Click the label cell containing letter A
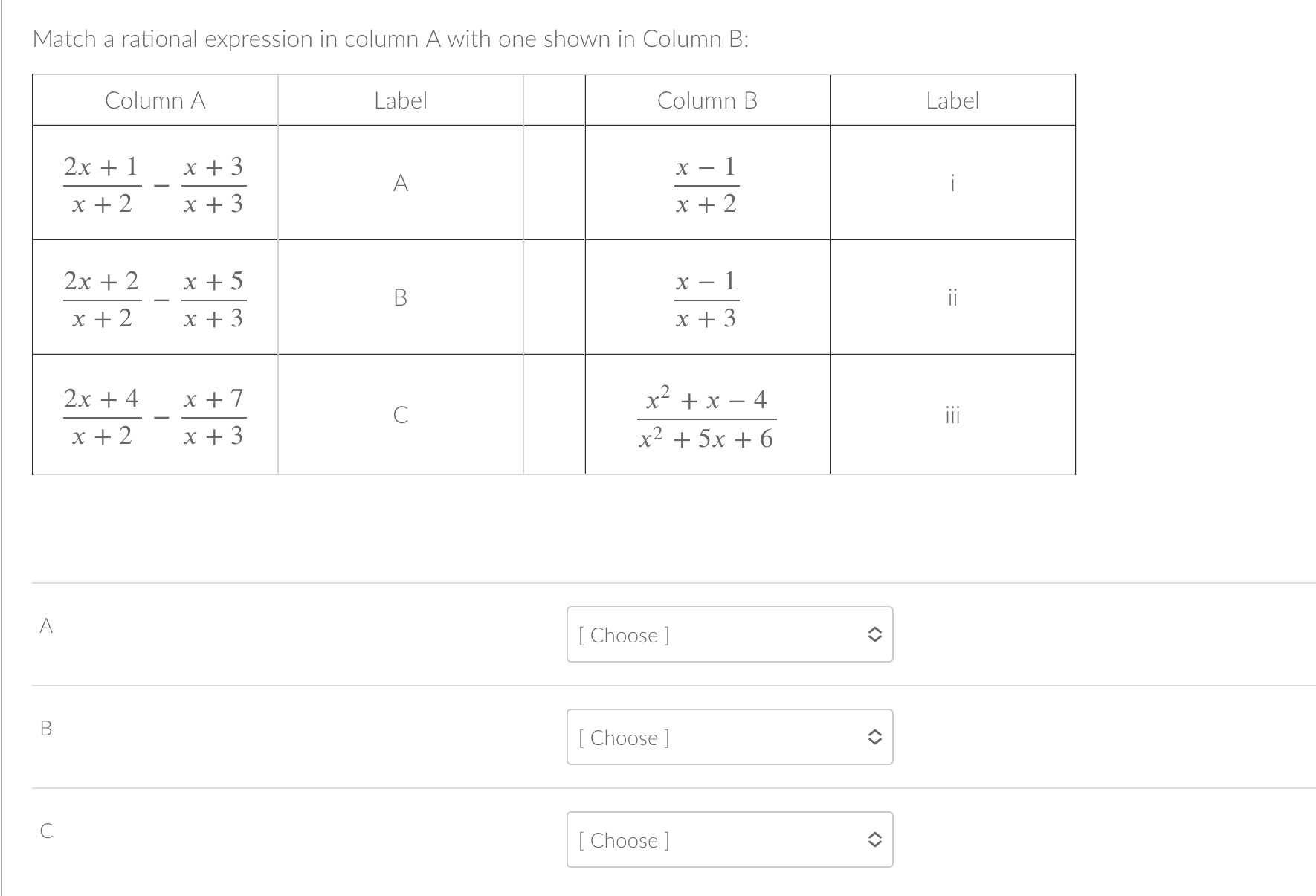1316x896 pixels. click(x=400, y=183)
